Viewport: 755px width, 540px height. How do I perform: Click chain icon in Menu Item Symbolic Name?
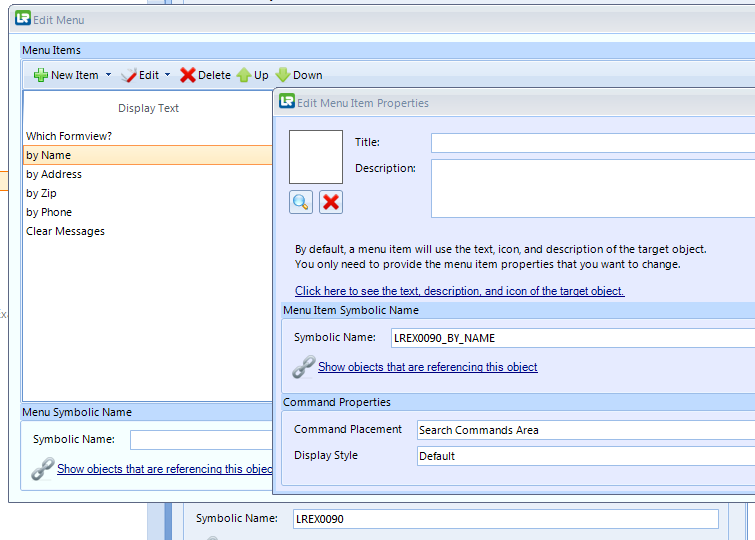[304, 367]
